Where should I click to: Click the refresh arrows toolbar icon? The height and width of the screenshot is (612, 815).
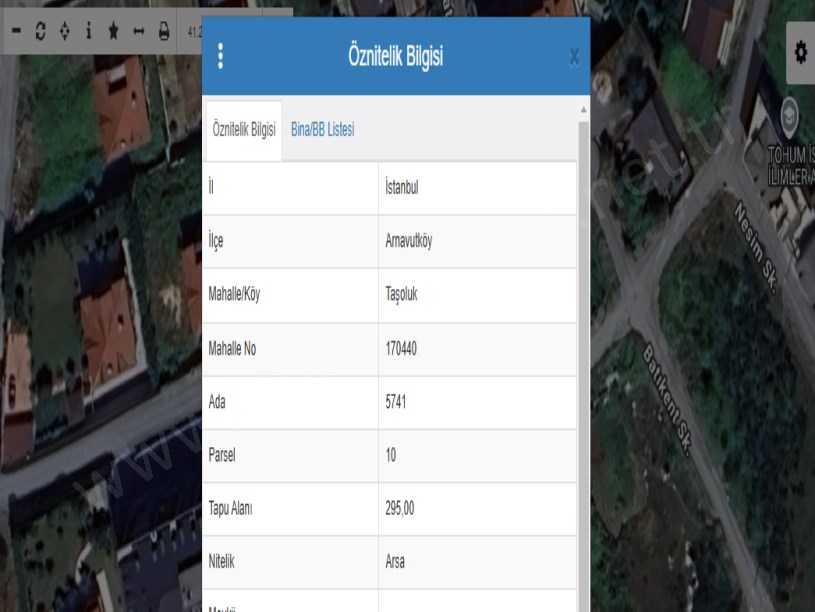point(40,31)
